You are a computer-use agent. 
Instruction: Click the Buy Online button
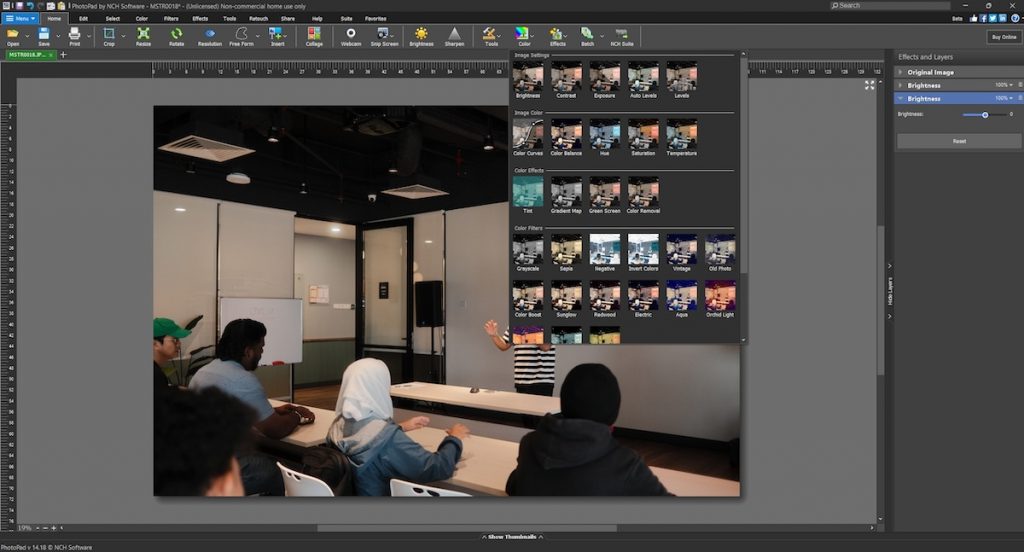(1004, 37)
